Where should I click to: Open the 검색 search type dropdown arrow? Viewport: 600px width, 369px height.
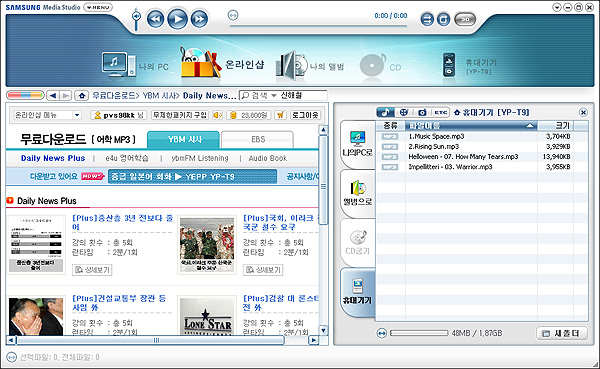pos(274,95)
